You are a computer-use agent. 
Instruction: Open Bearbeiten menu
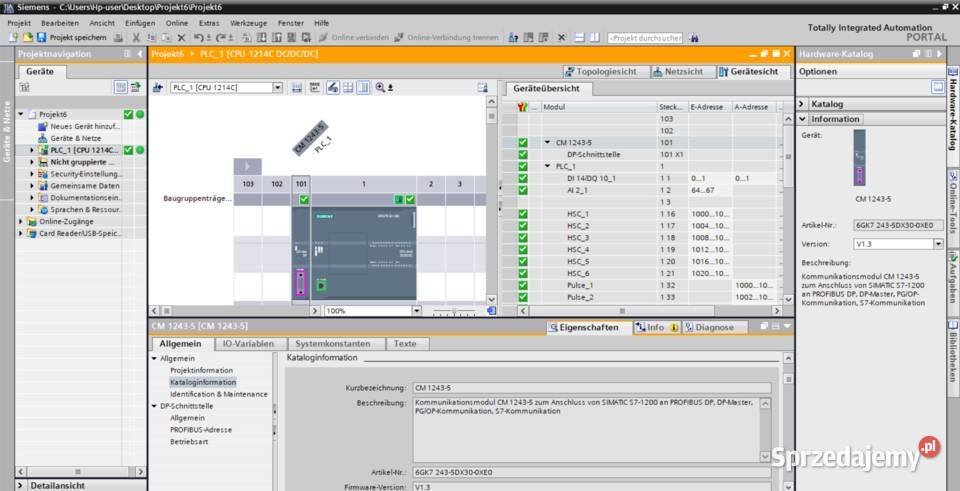click(x=60, y=23)
